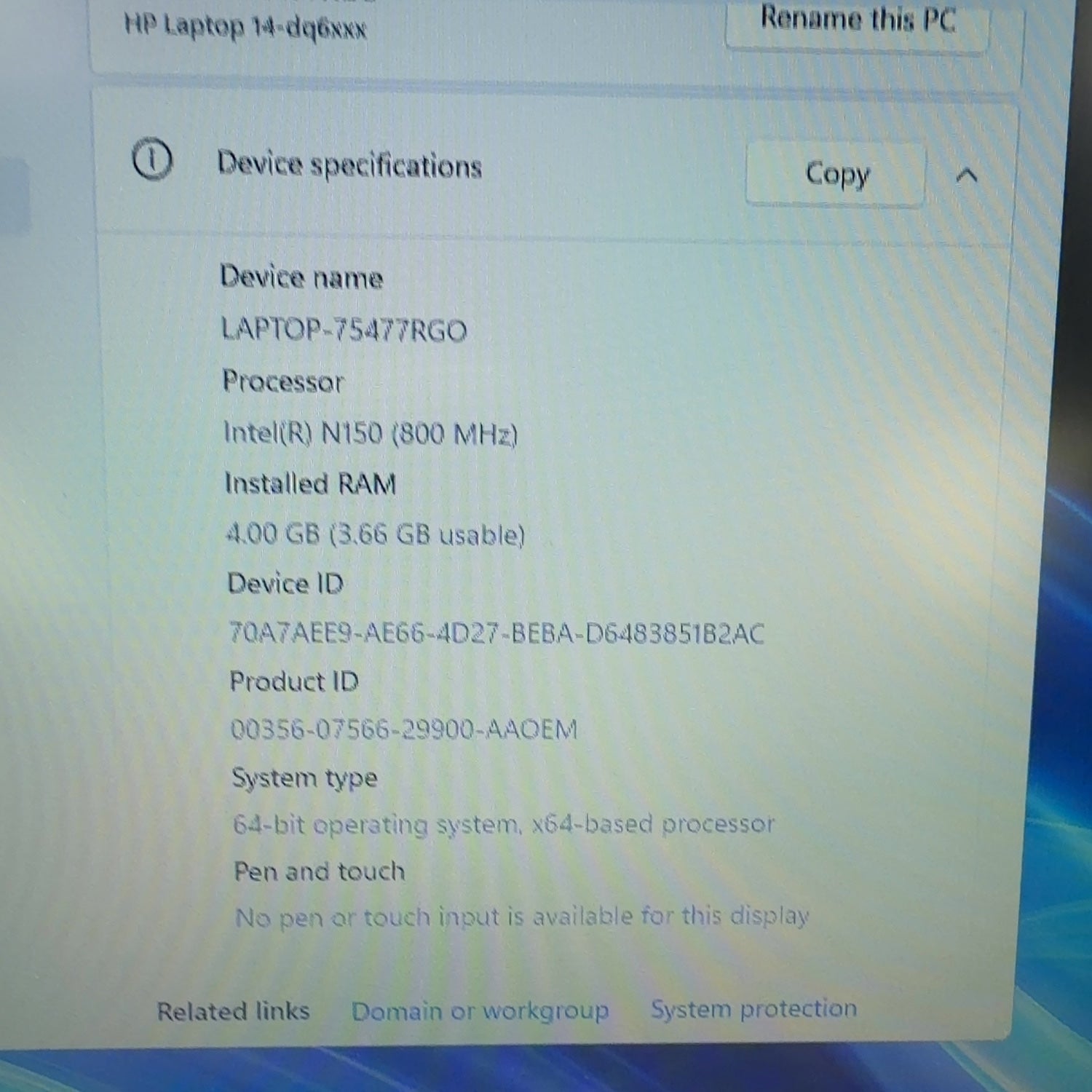
Task: Open the System protection link
Action: click(753, 1009)
